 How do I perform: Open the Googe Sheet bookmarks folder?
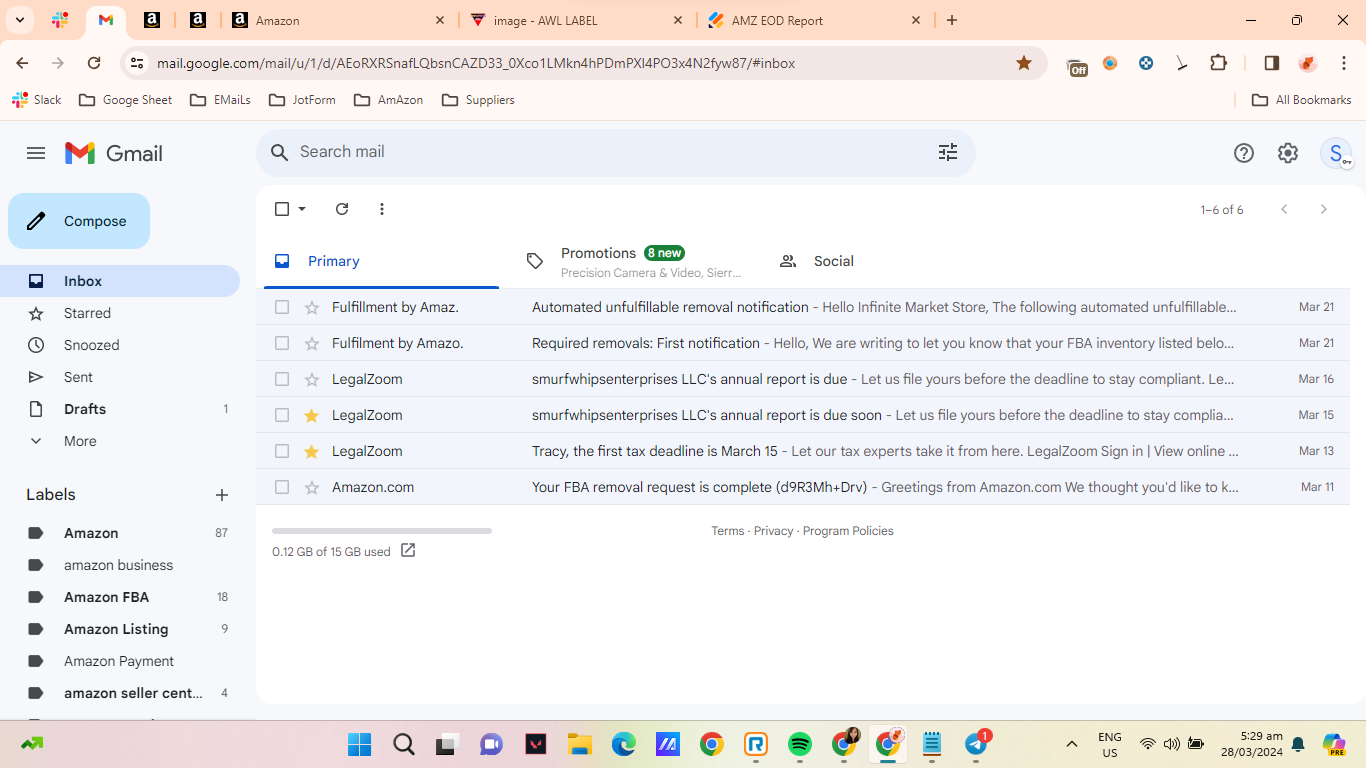tap(125, 100)
